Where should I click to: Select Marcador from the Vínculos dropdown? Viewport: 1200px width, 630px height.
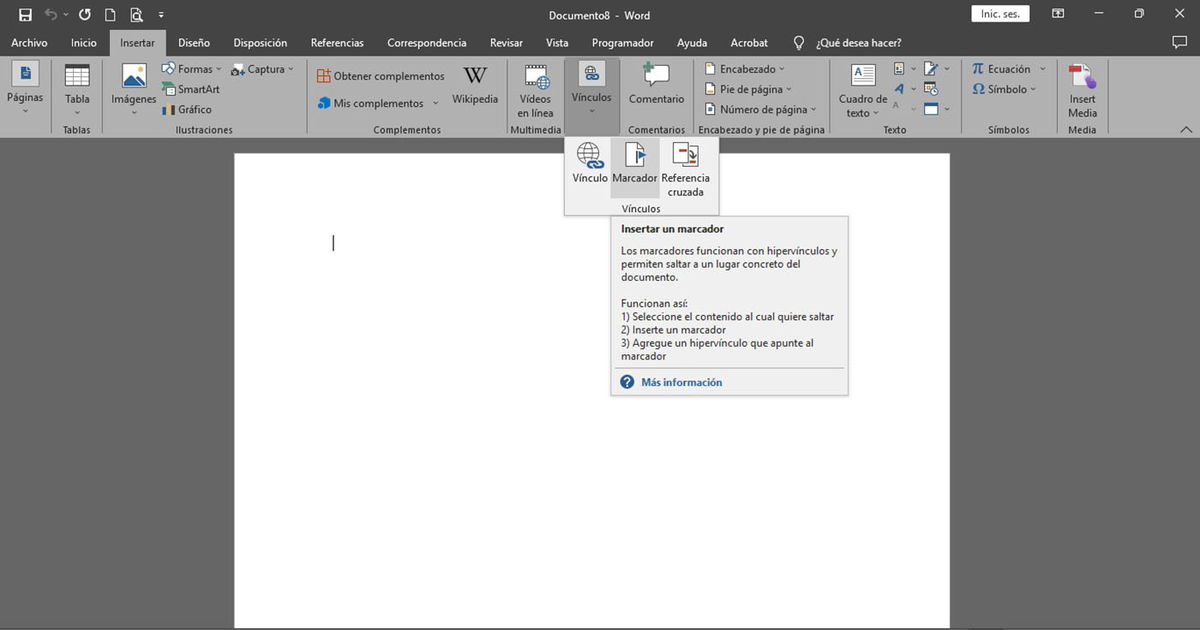tap(634, 165)
